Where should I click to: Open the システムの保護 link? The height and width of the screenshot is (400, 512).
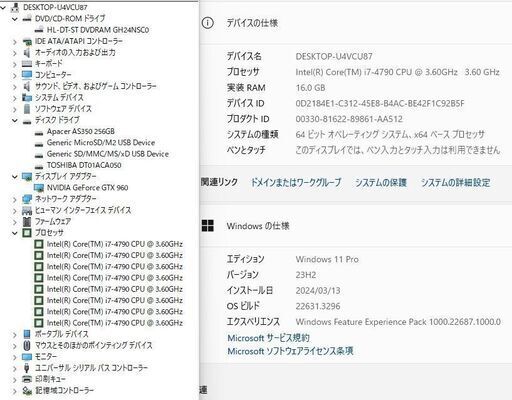(380, 182)
